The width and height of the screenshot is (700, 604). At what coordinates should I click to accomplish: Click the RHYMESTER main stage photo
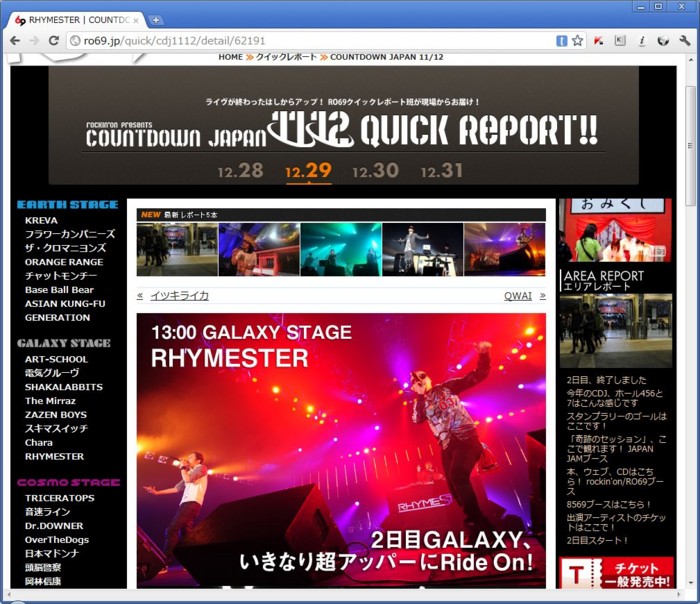tap(341, 450)
